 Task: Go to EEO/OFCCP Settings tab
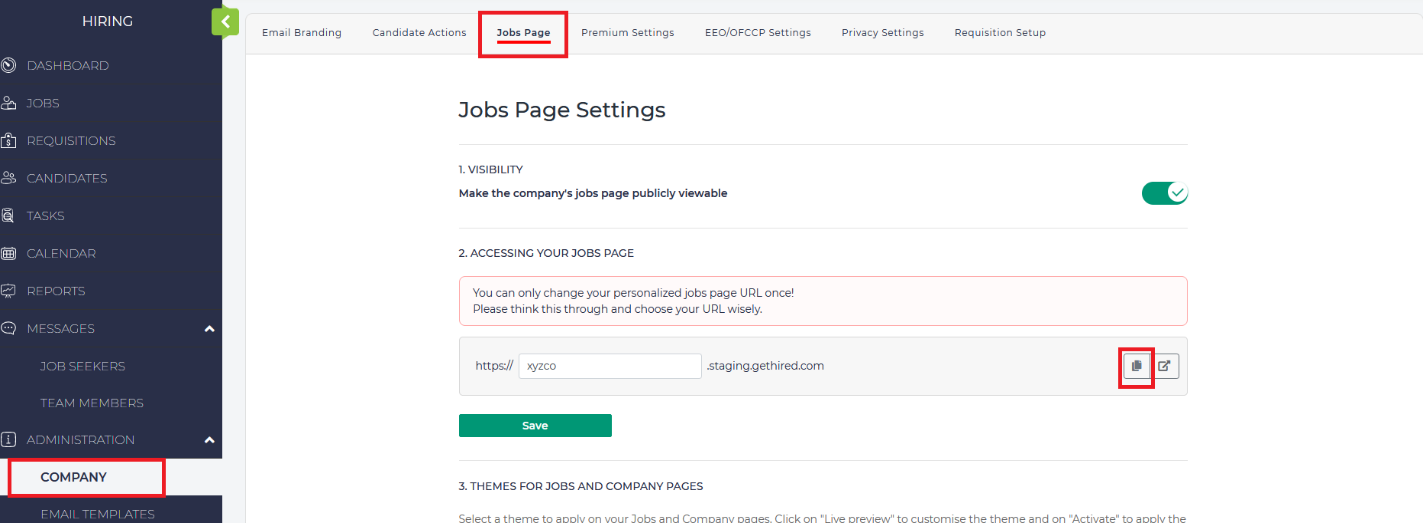tap(757, 33)
